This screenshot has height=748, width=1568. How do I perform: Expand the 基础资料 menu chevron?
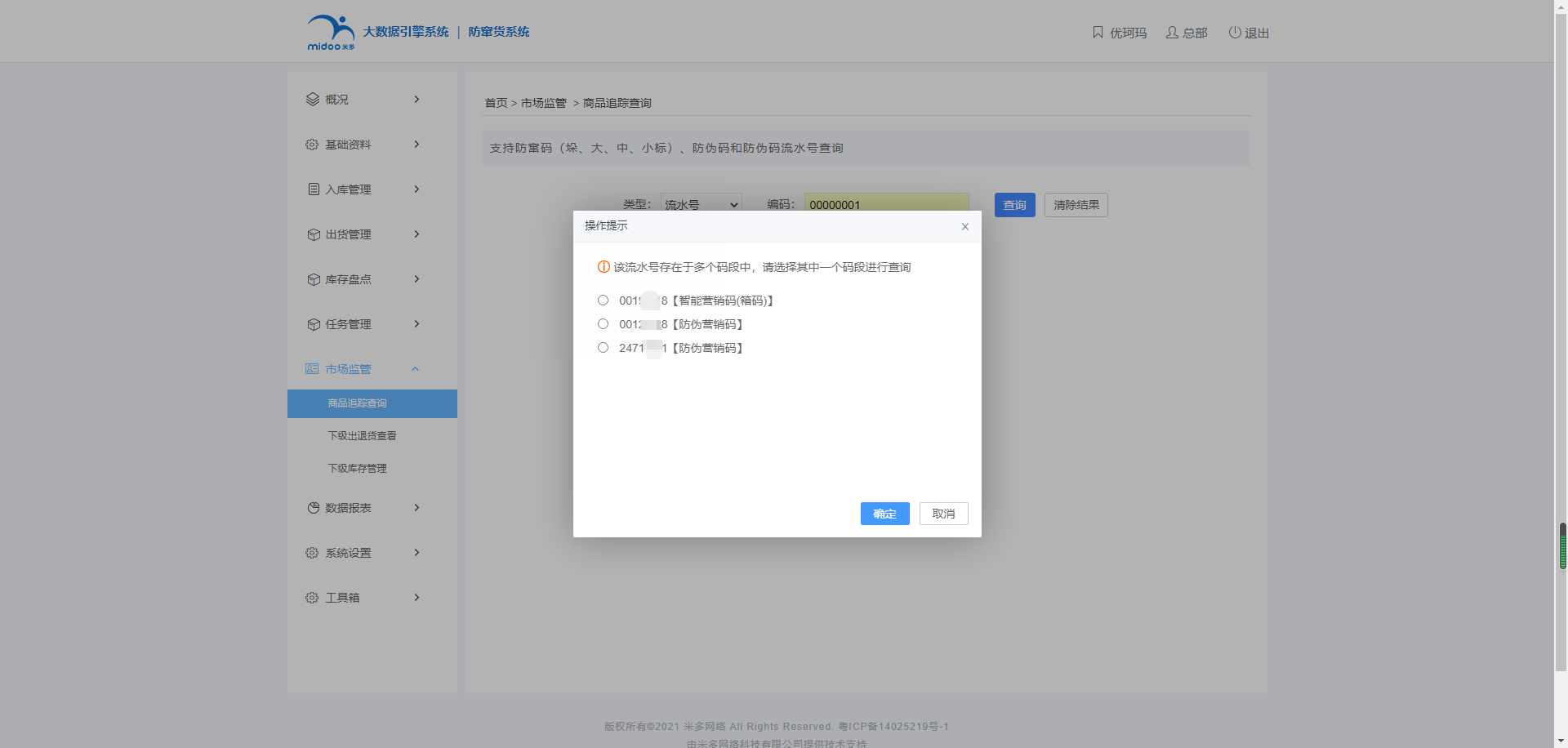tap(416, 145)
